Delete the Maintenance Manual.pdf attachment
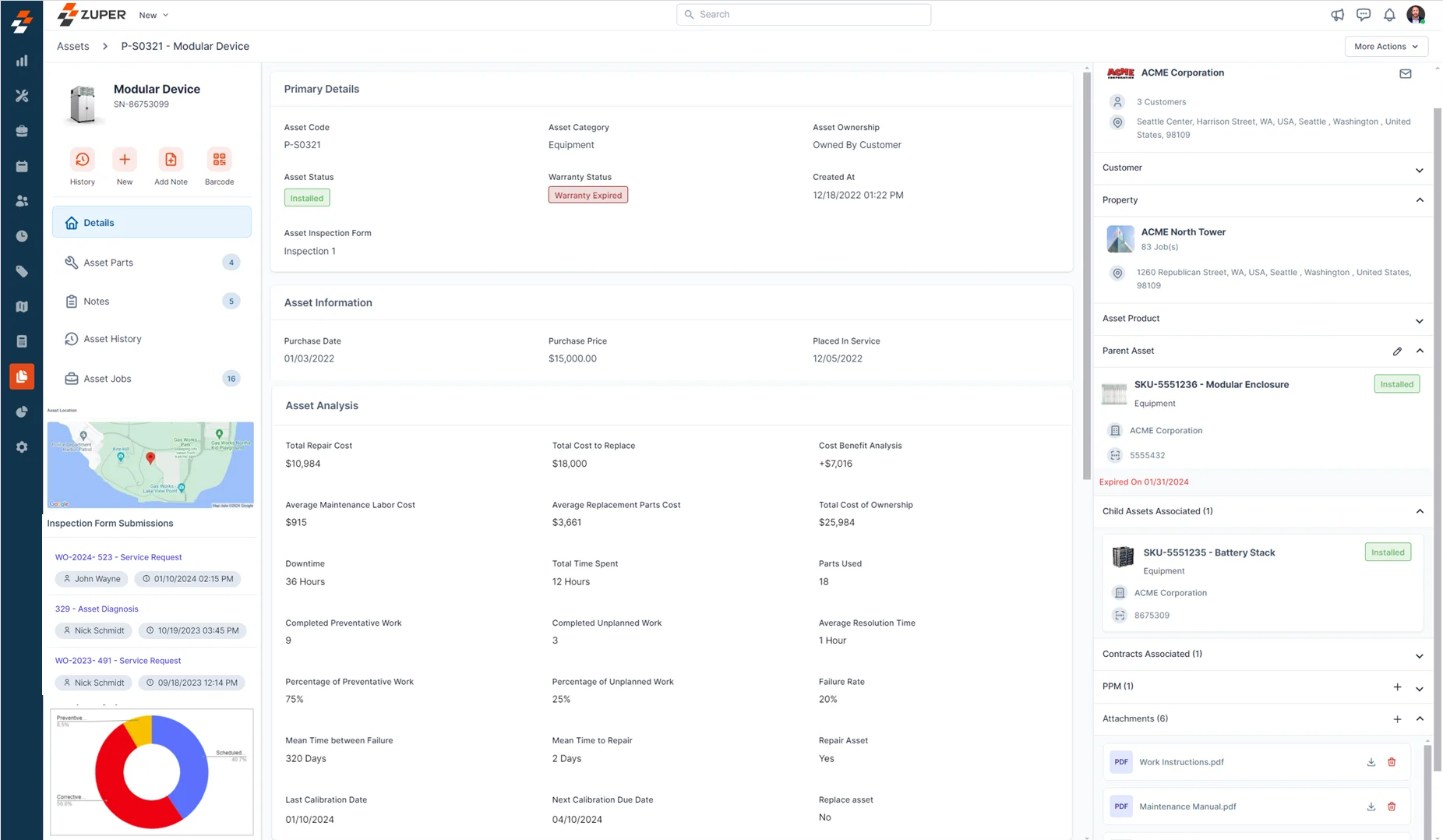The height and width of the screenshot is (840, 1443). coord(1392,806)
